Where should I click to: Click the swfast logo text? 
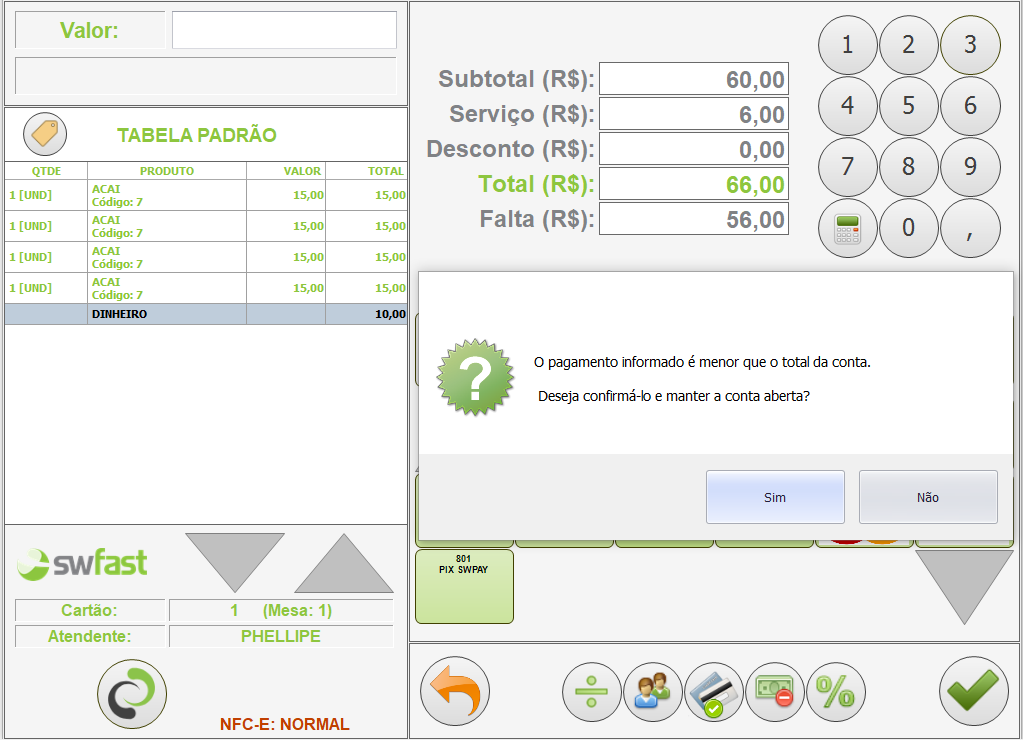[100, 563]
